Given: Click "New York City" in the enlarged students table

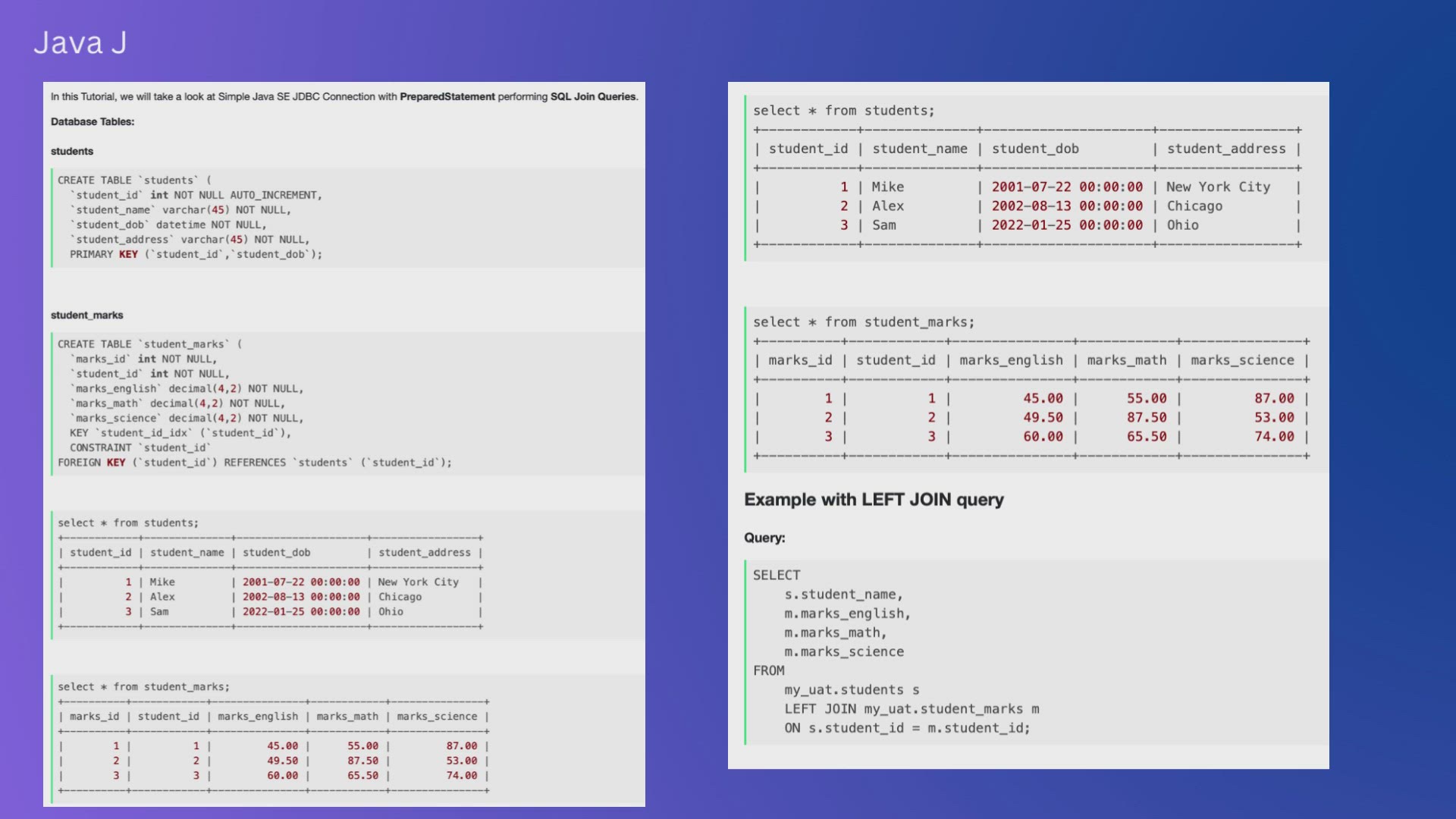Looking at the screenshot, I should [1218, 187].
